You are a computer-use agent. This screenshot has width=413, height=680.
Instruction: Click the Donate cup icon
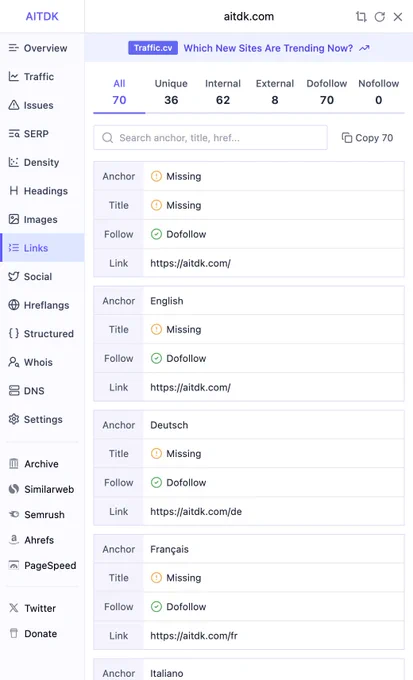14,634
